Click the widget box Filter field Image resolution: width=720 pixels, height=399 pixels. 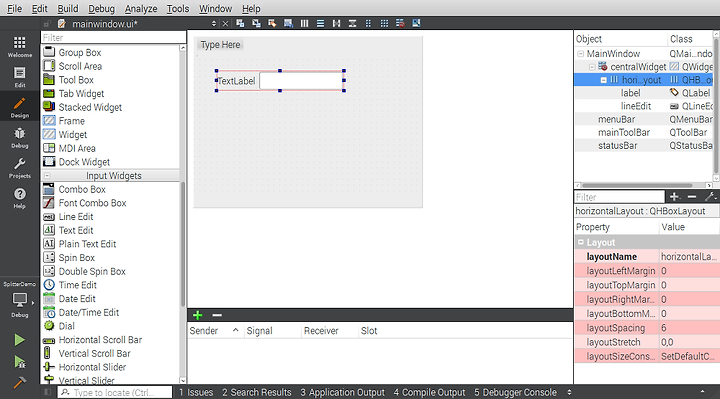(x=113, y=38)
